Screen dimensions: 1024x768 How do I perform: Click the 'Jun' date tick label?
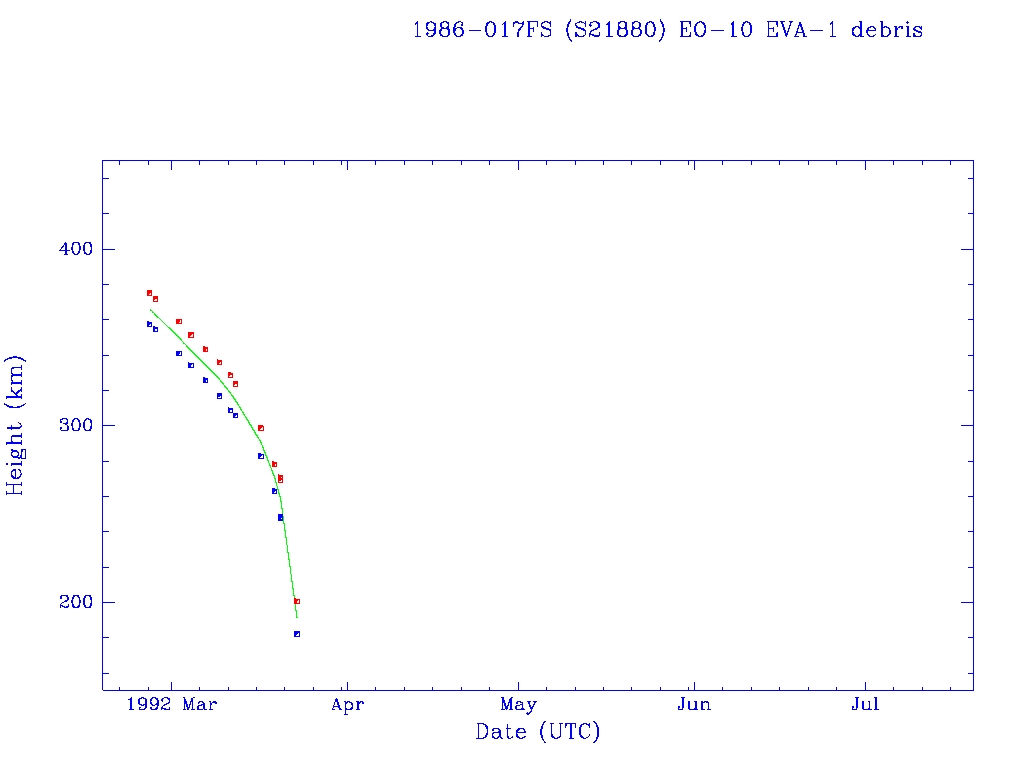693,705
